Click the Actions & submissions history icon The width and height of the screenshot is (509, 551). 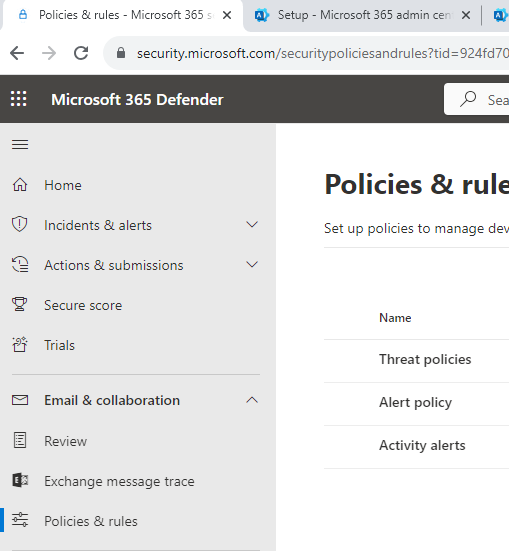pos(20,265)
